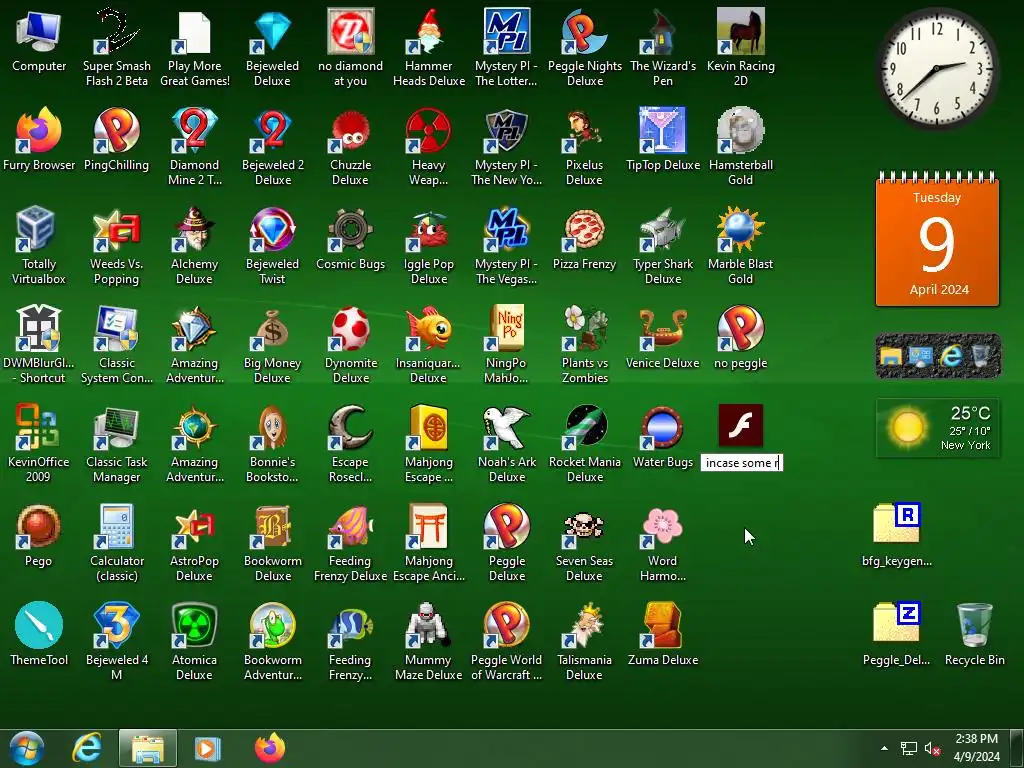
Task: Select Seven Seas Deluxe skull icon
Action: pyautogui.click(x=584, y=526)
